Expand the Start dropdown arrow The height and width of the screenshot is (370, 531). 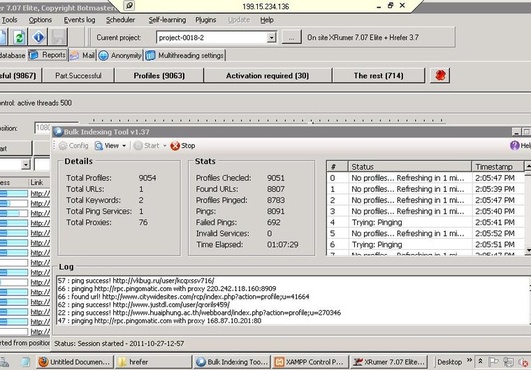coord(165,146)
